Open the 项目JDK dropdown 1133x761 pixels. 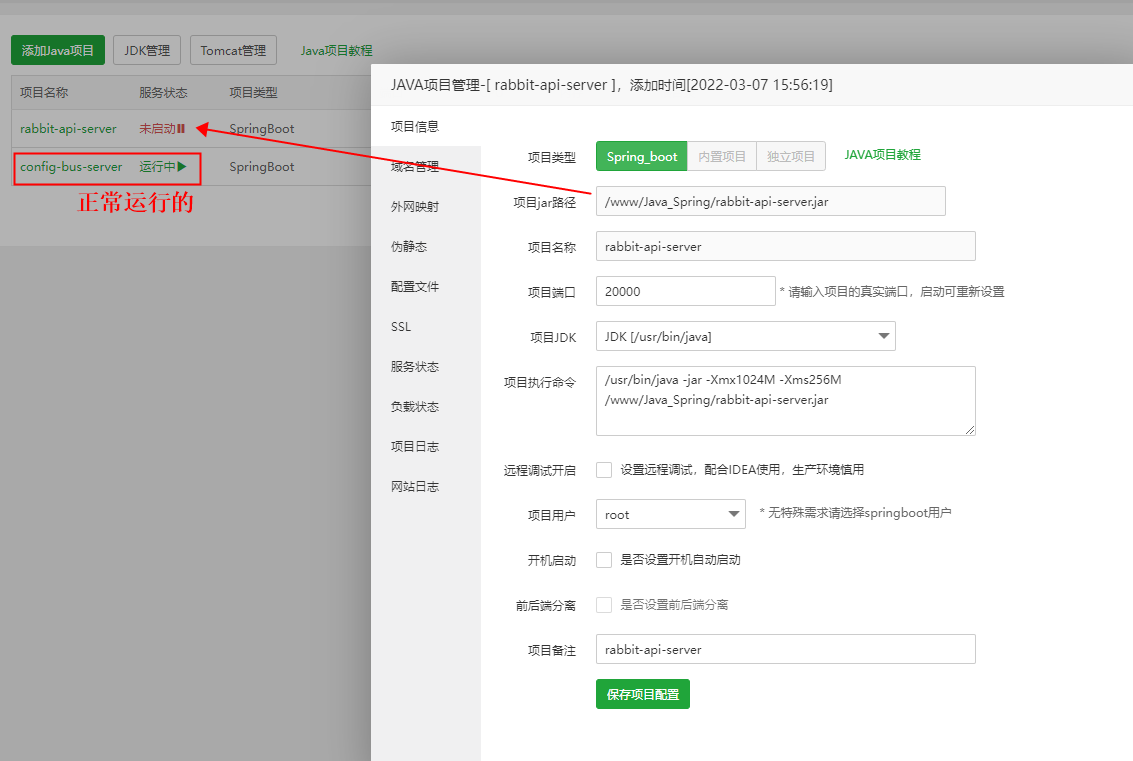pyautogui.click(x=745, y=337)
